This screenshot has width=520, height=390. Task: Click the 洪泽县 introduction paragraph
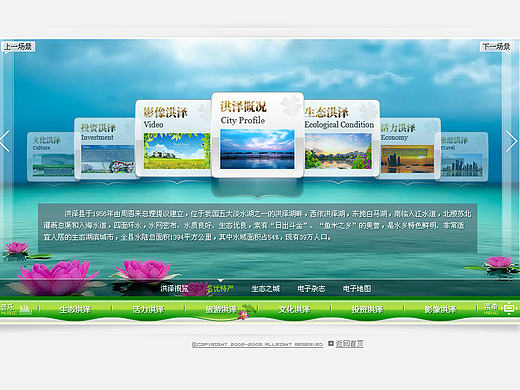coord(257,226)
